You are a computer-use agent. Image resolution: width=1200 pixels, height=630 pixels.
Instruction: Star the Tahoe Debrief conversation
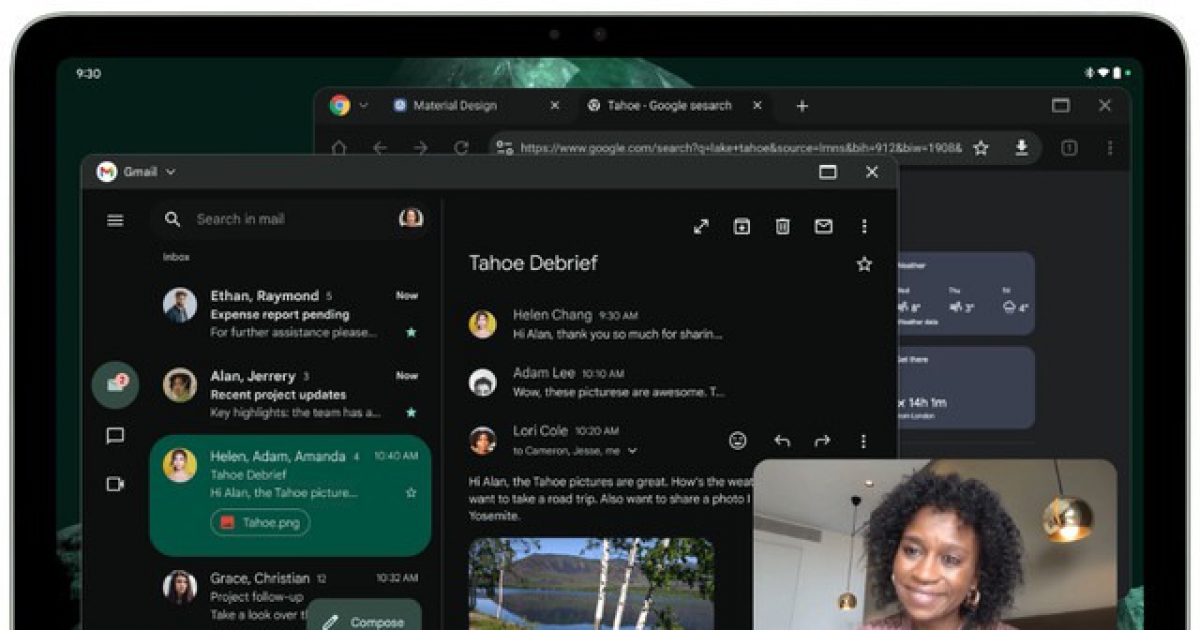(x=864, y=264)
